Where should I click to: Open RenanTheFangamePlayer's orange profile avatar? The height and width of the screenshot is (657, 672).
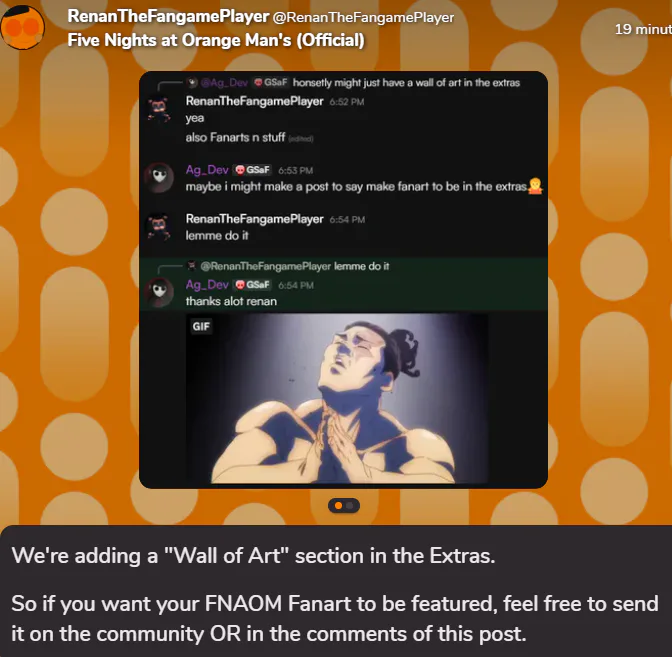click(x=22, y=27)
